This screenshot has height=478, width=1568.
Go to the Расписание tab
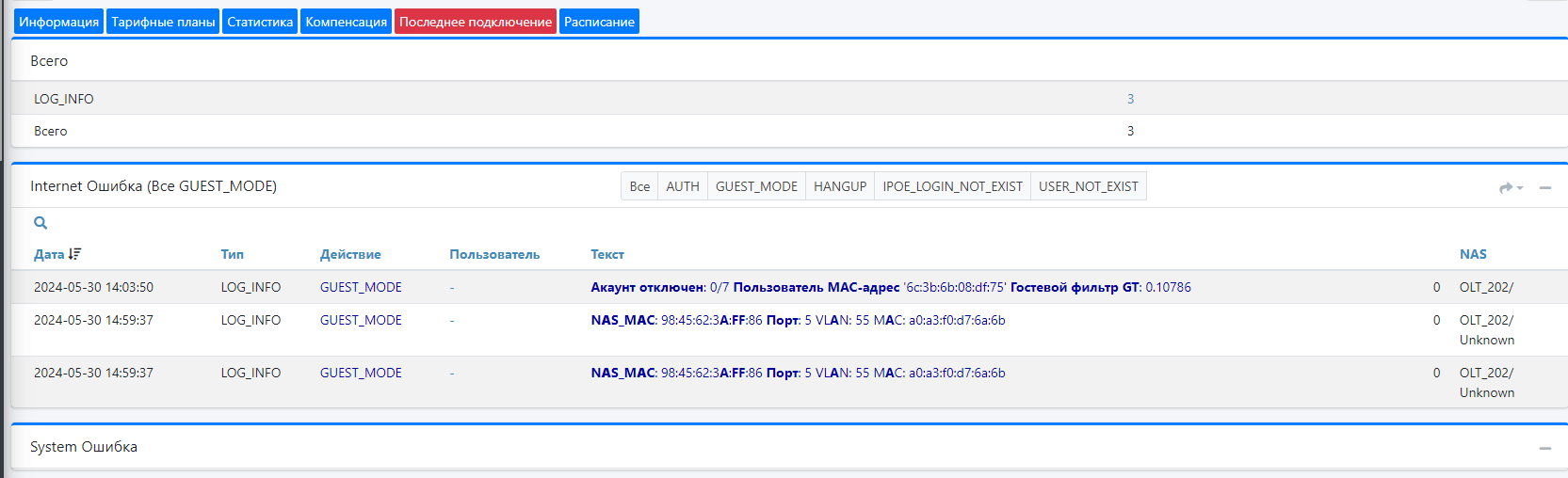[x=599, y=22]
